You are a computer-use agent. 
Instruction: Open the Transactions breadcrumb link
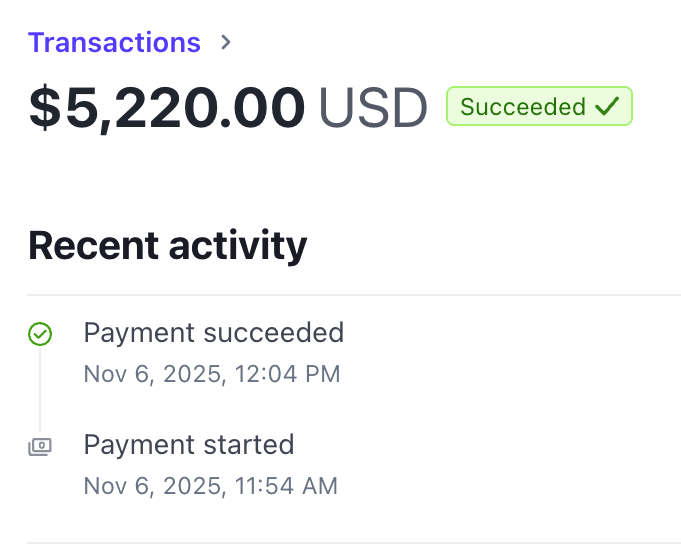[114, 43]
